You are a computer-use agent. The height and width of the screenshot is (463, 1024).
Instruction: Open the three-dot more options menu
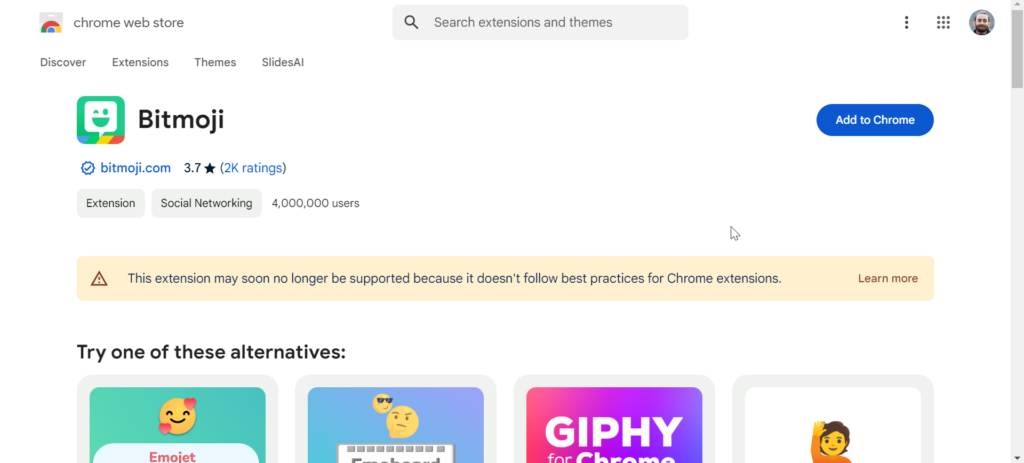point(906,23)
